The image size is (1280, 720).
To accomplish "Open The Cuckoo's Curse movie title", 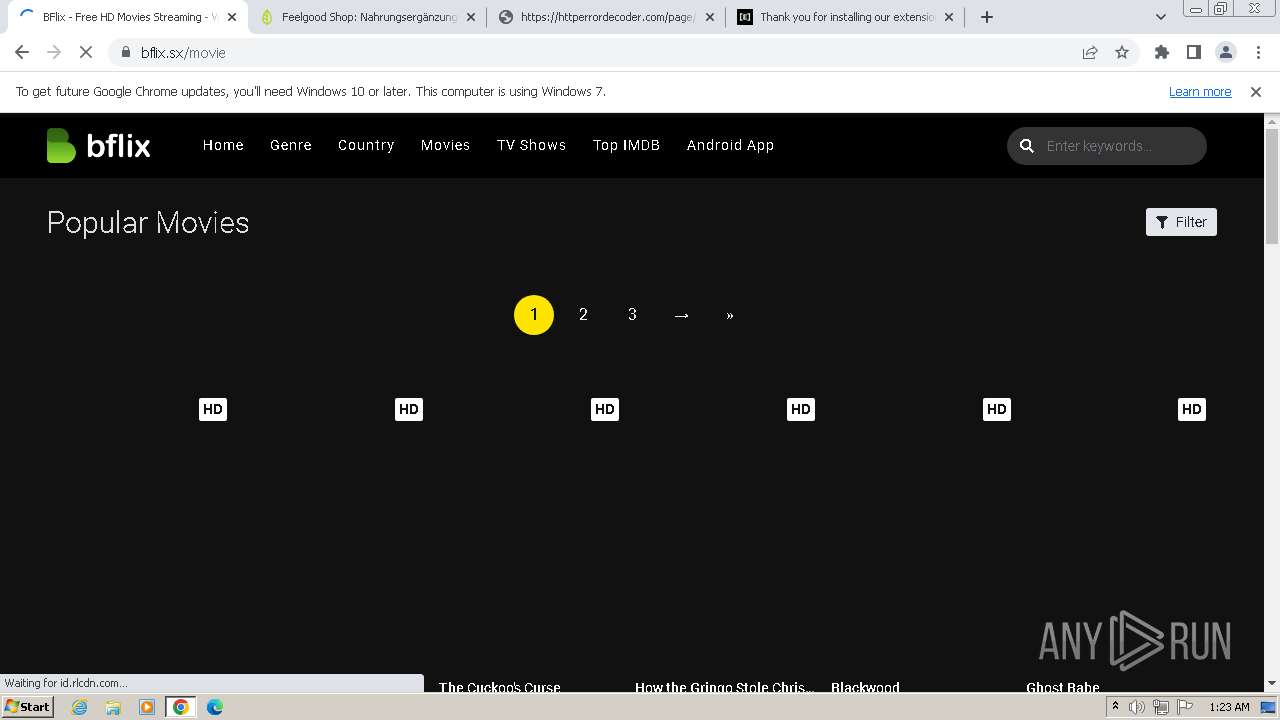I will 499,687.
